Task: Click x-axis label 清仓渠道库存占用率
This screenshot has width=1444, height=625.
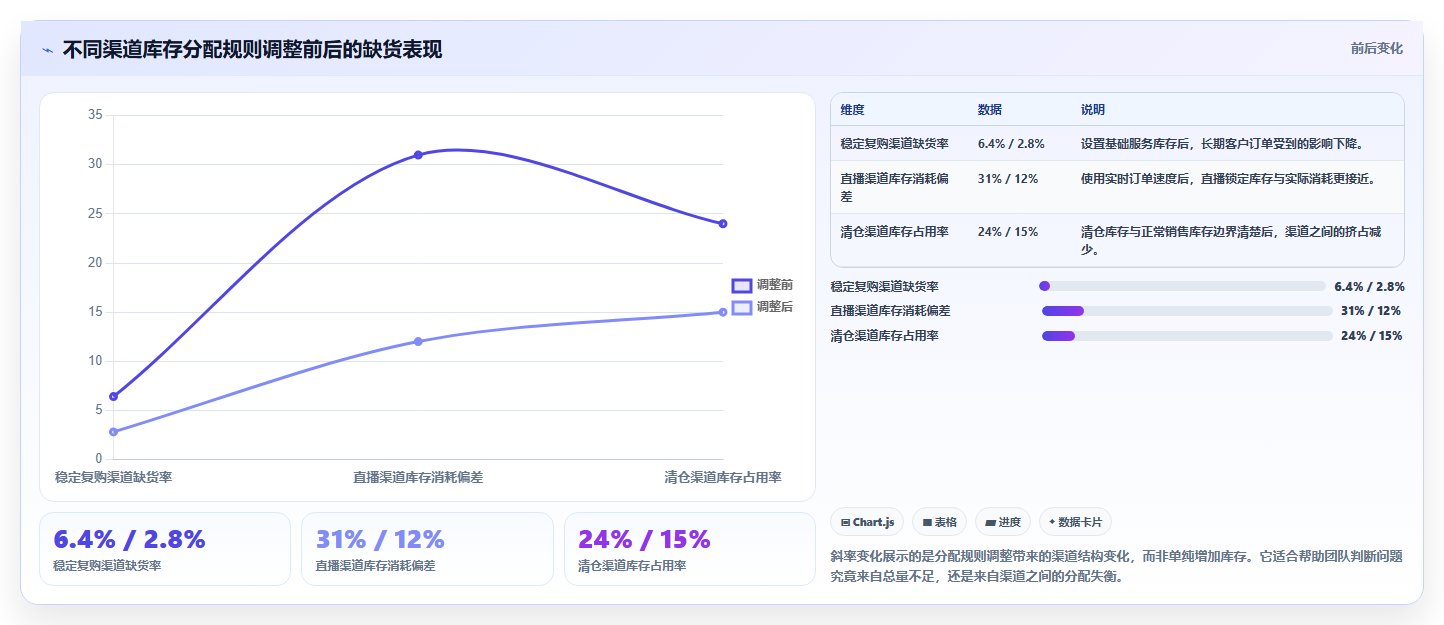Action: pyautogui.click(x=723, y=477)
